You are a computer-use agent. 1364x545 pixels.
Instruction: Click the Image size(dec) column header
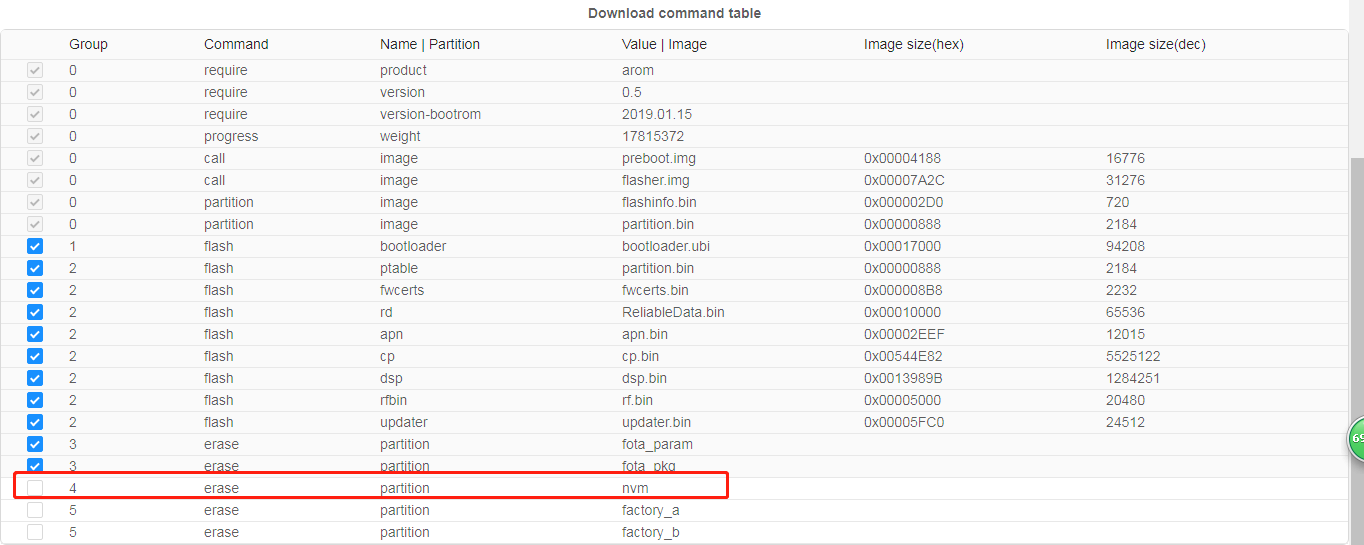1155,44
